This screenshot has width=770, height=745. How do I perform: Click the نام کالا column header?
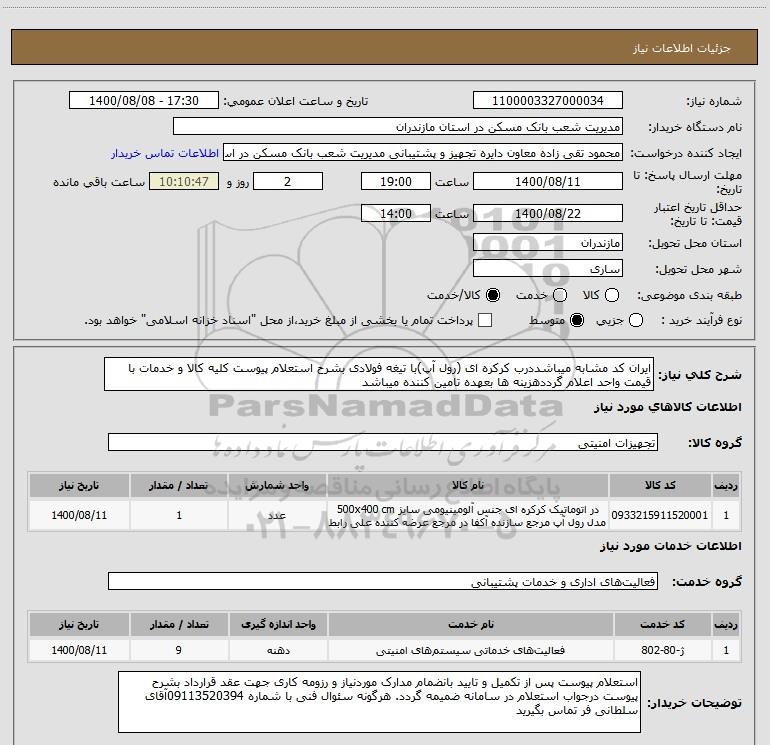click(x=468, y=485)
